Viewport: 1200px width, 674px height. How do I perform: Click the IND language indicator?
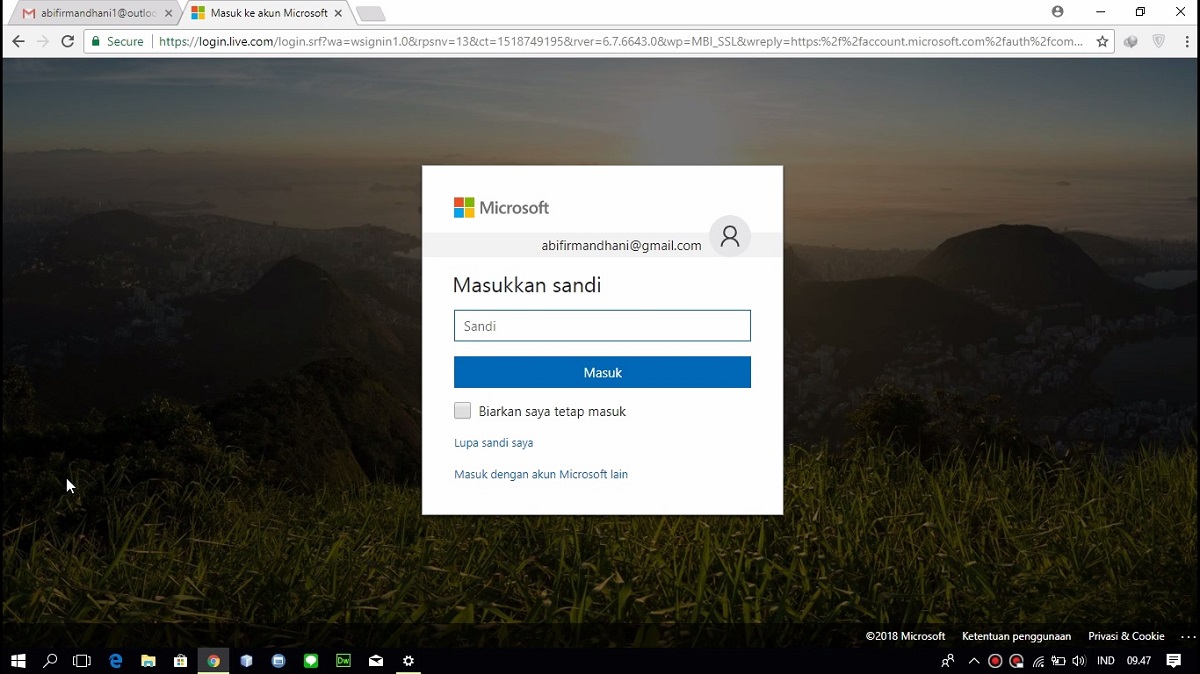pyautogui.click(x=1106, y=661)
